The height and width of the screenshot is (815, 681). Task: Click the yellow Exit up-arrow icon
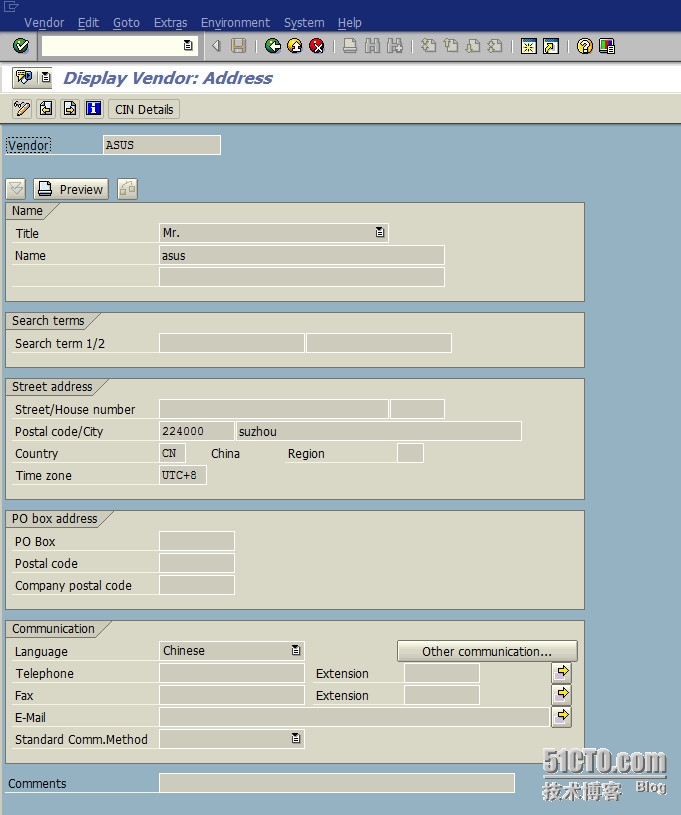click(x=295, y=46)
